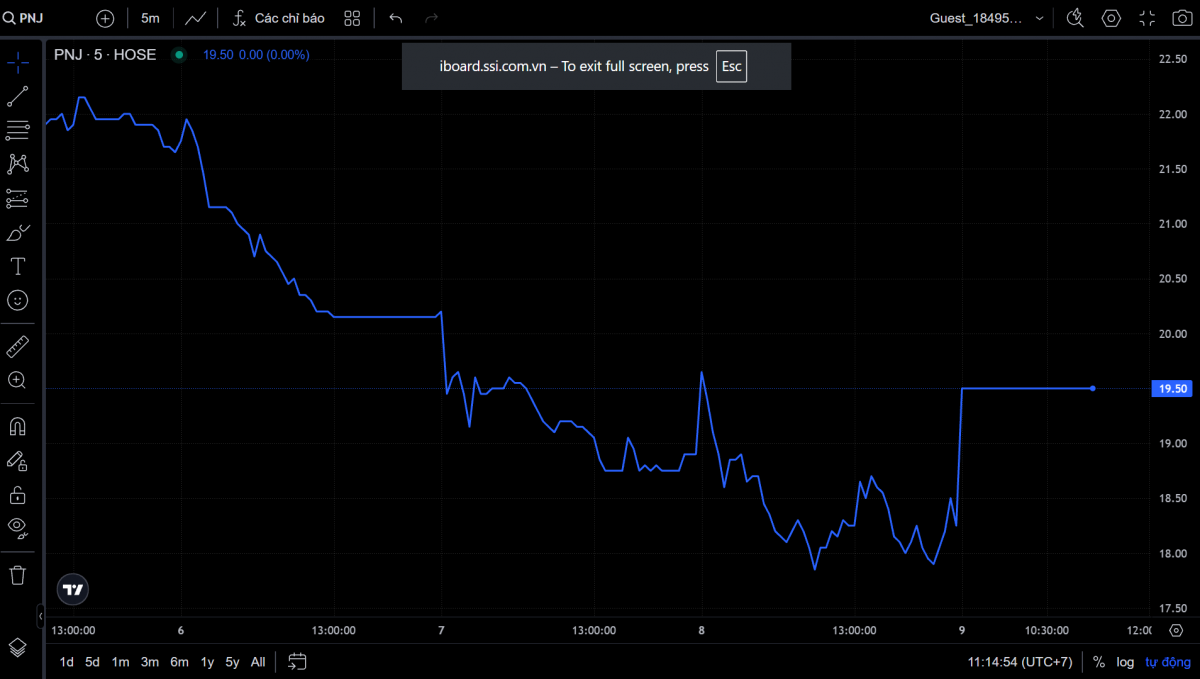Open the 5m interval dropdown
This screenshot has width=1200, height=679.
[150, 18]
